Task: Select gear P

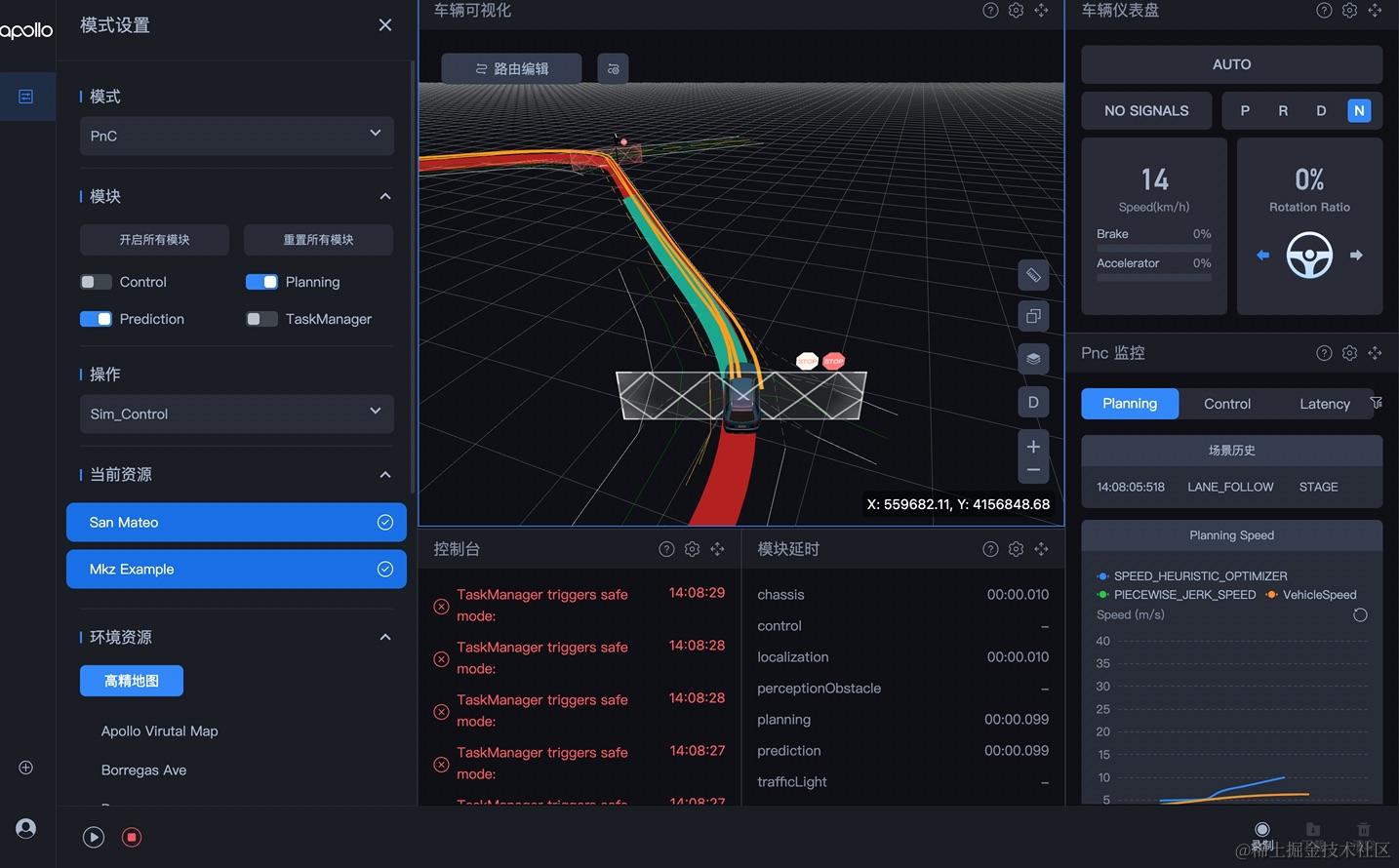Action: 1245,110
